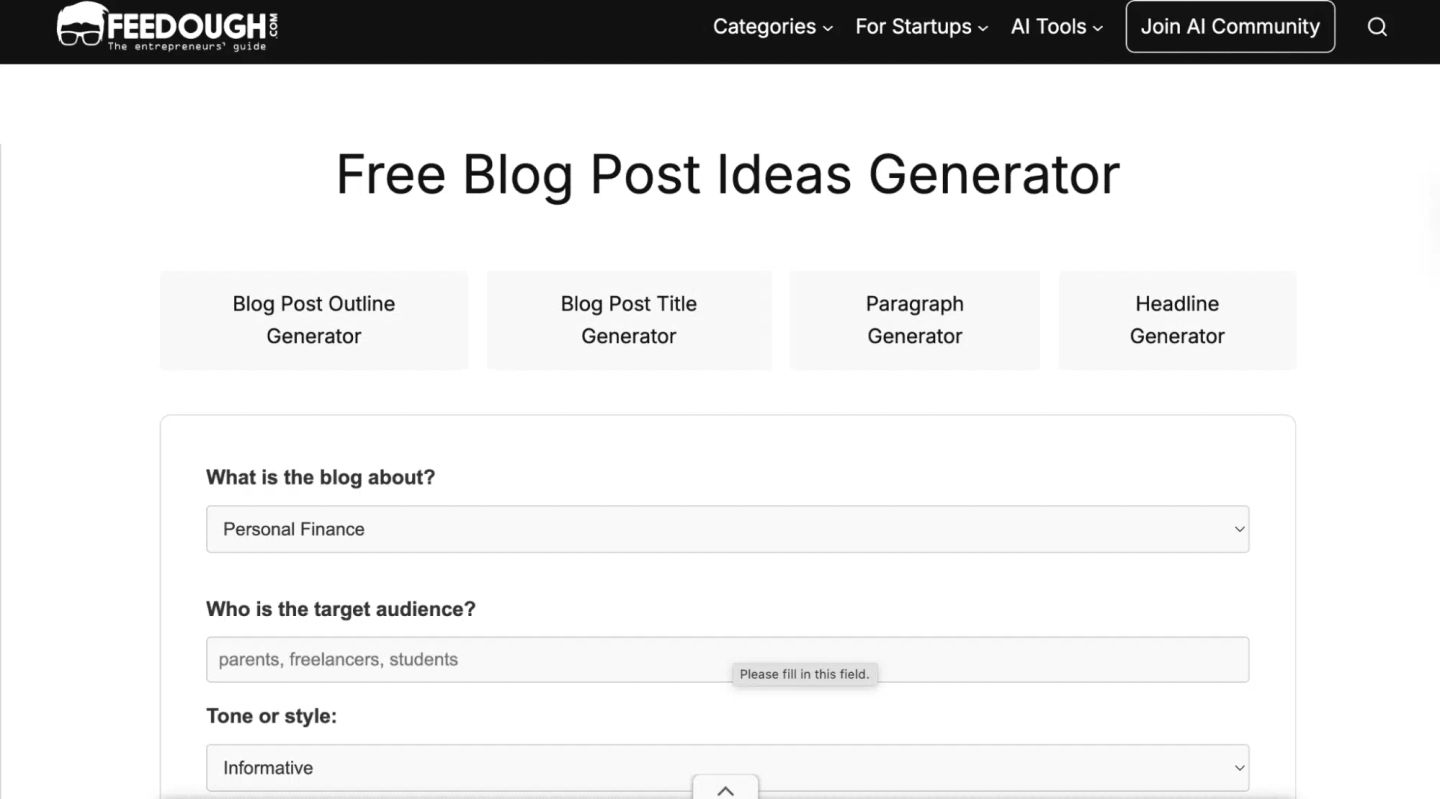This screenshot has width=1440, height=799.
Task: Open the search magnifier icon
Action: click(x=1377, y=27)
